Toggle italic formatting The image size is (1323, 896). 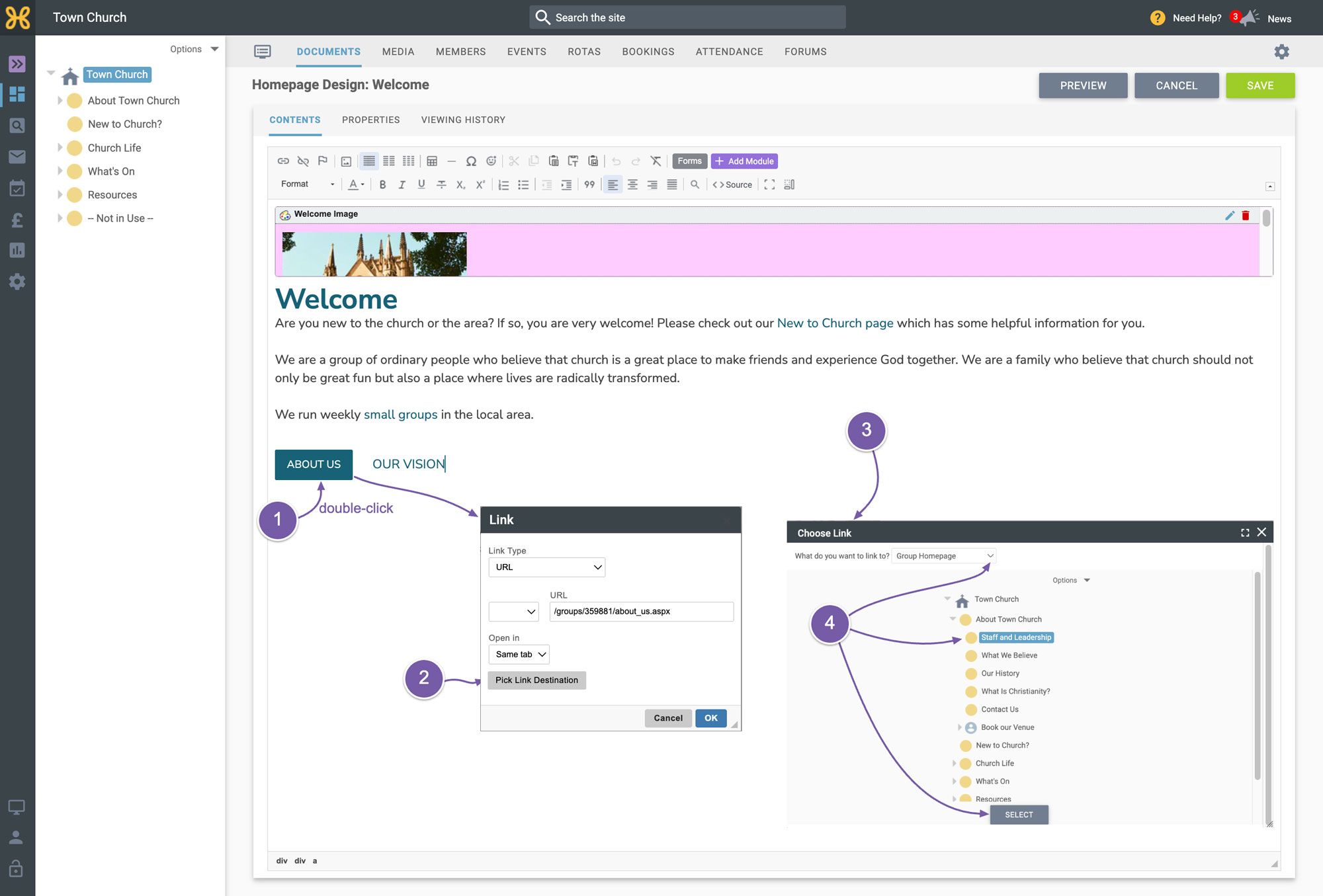click(402, 184)
